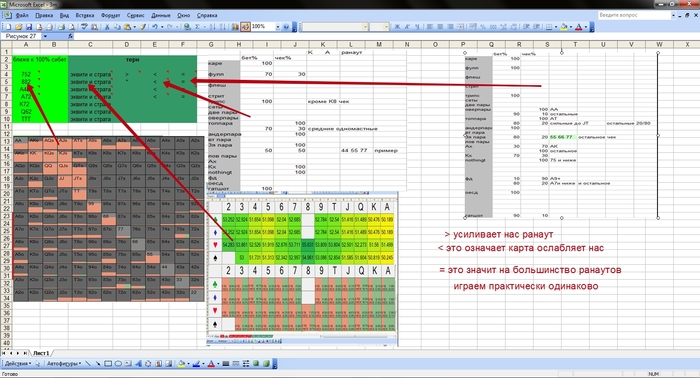
Task: Insert WordArt using the slanted A icon
Action: click(x=138, y=364)
